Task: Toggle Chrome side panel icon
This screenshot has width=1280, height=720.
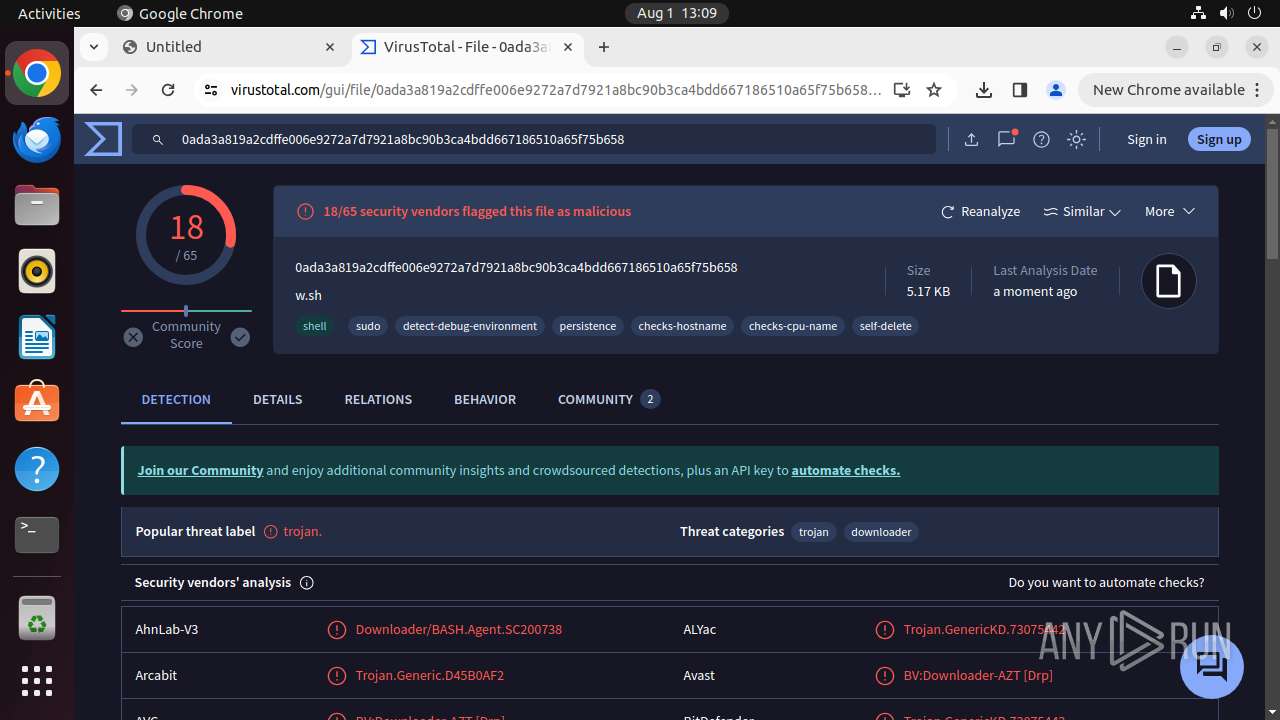Action: [x=1020, y=90]
